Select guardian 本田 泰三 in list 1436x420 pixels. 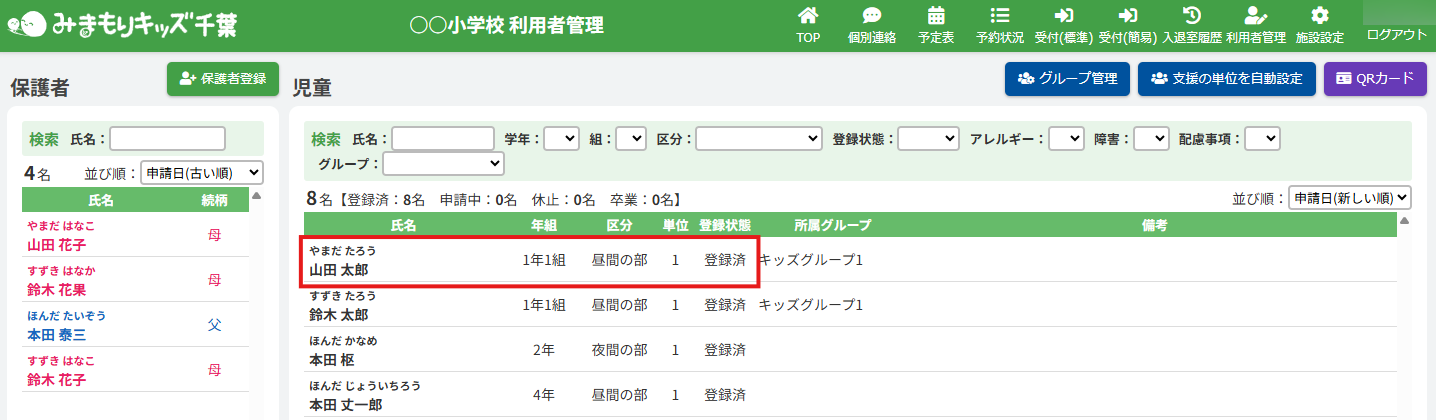pos(57,335)
